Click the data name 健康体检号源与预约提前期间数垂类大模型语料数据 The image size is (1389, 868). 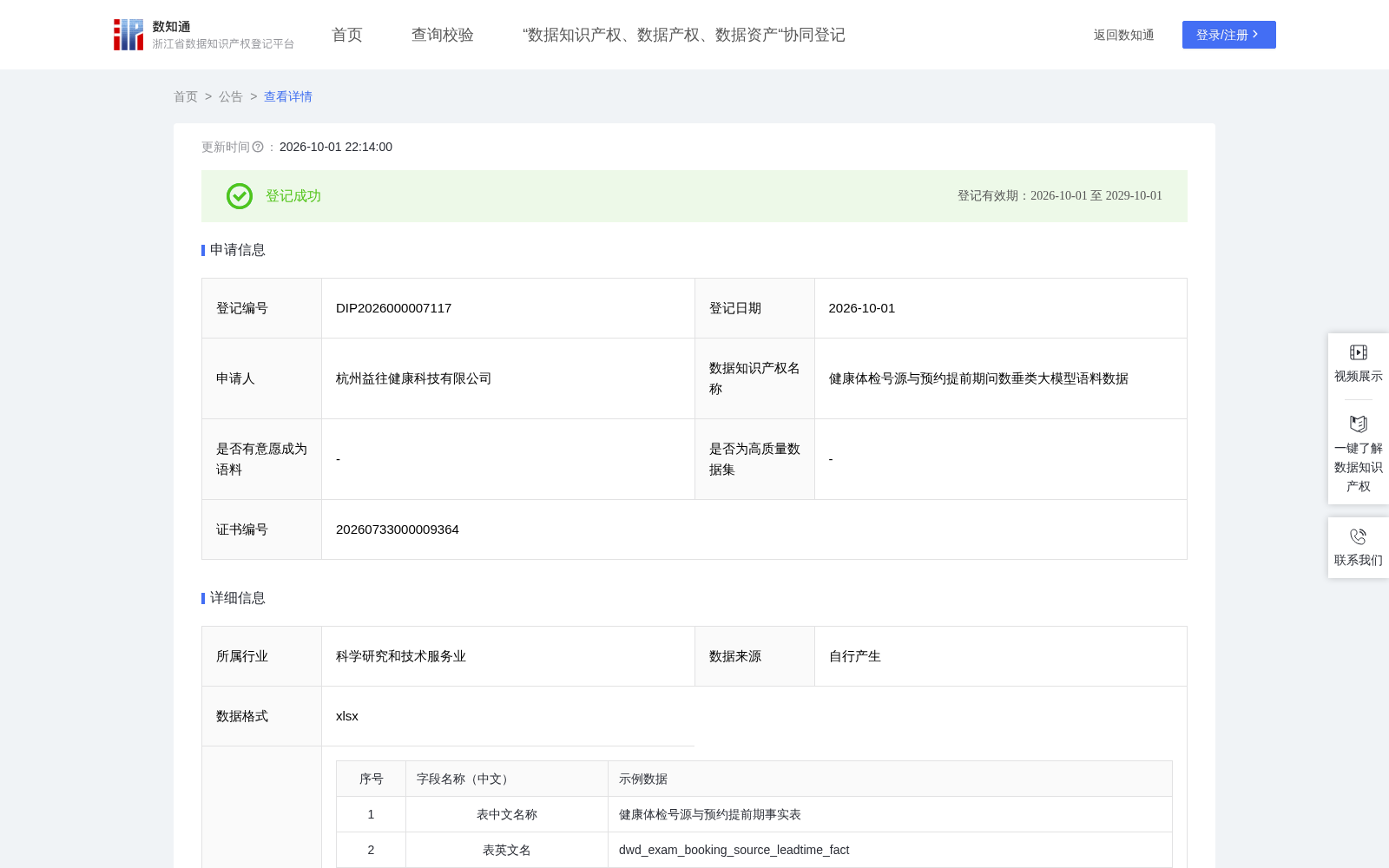979,378
